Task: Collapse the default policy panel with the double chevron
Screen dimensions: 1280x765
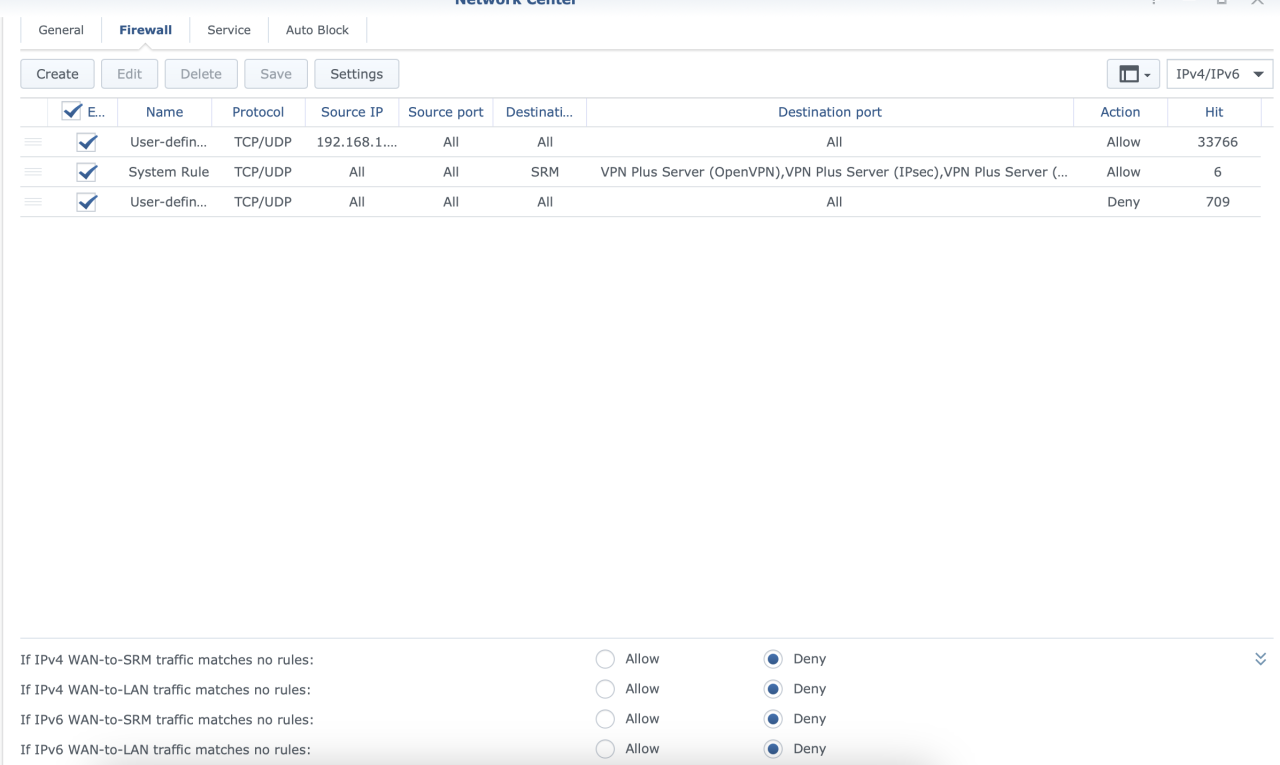Action: point(1261,659)
